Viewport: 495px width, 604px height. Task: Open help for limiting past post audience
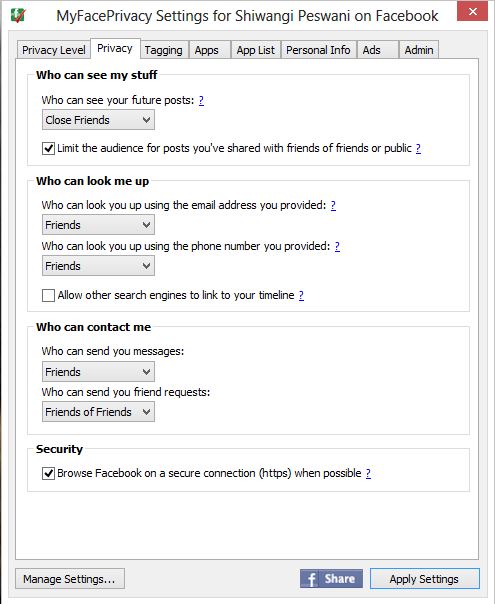[418, 148]
